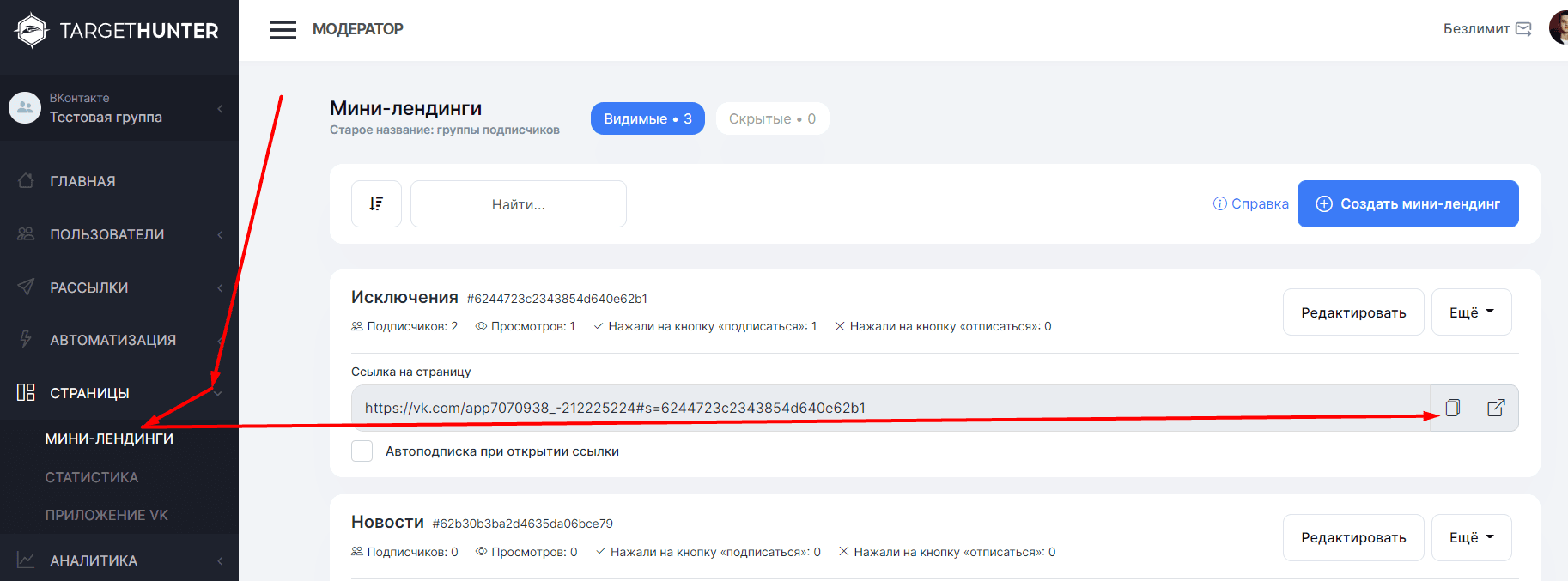The width and height of the screenshot is (1568, 581).
Task: Switch to Скрытые tab
Action: (772, 118)
